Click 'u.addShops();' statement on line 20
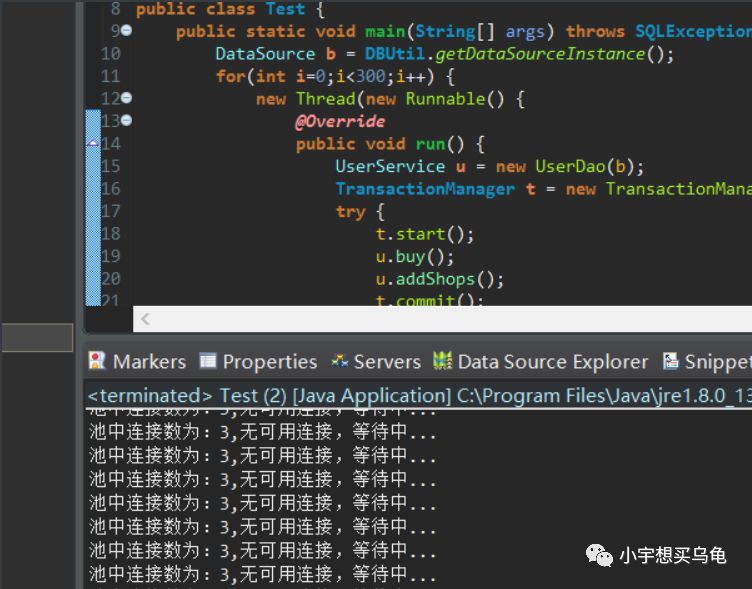The image size is (752, 589). tap(440, 279)
